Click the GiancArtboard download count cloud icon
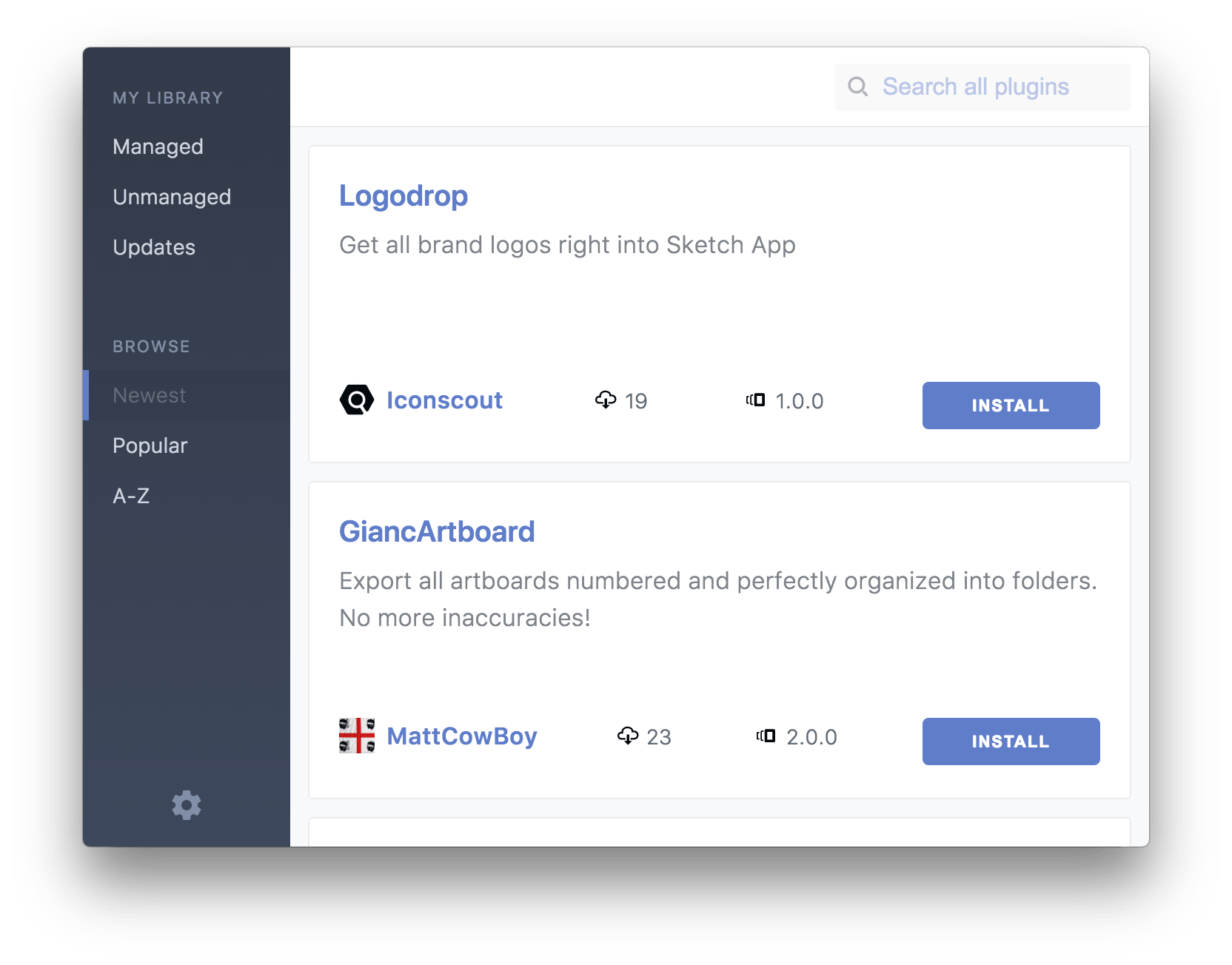Screen dimensions: 1232x965 [628, 736]
